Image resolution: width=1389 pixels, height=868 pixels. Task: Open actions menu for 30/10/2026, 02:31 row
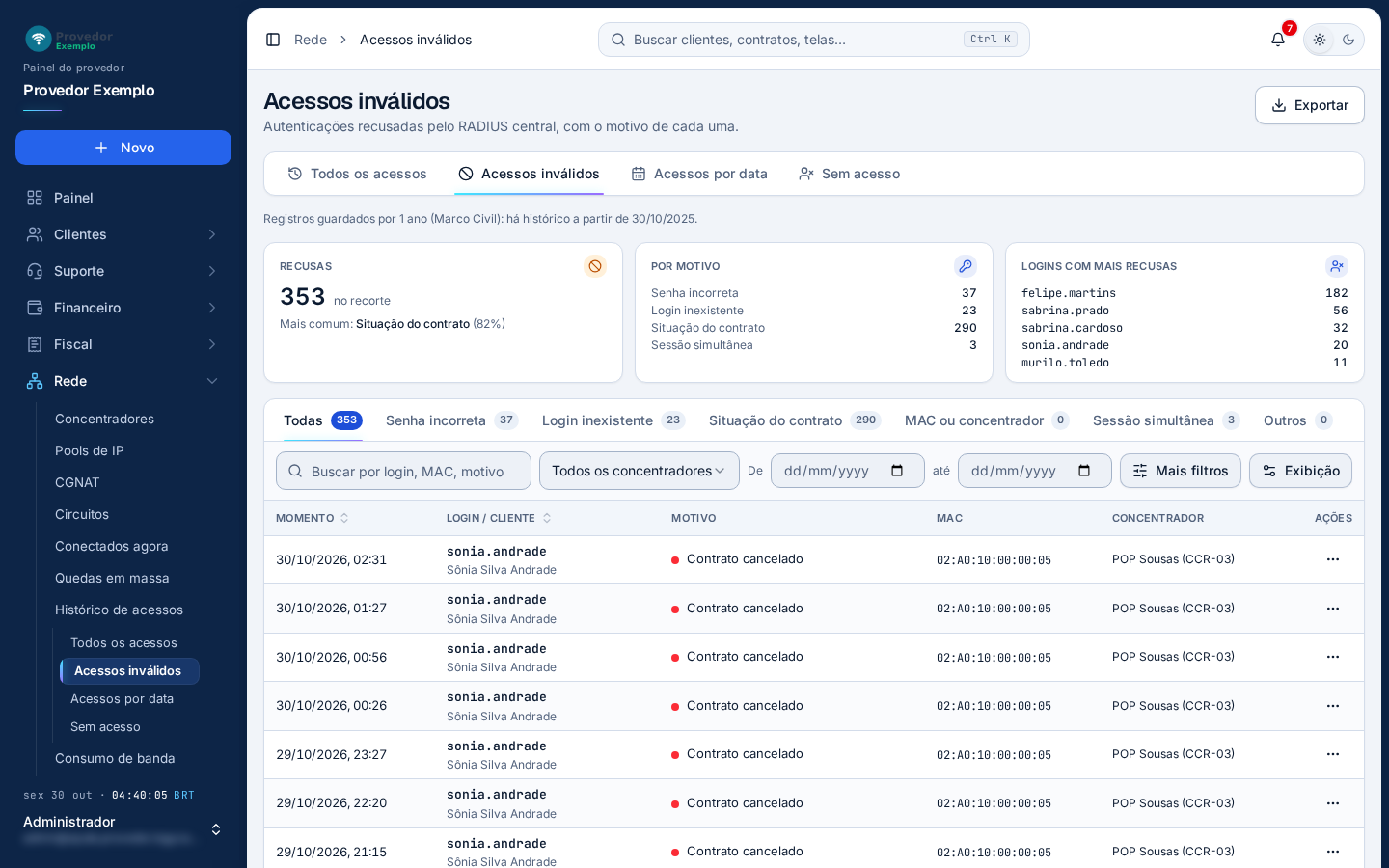(1333, 559)
